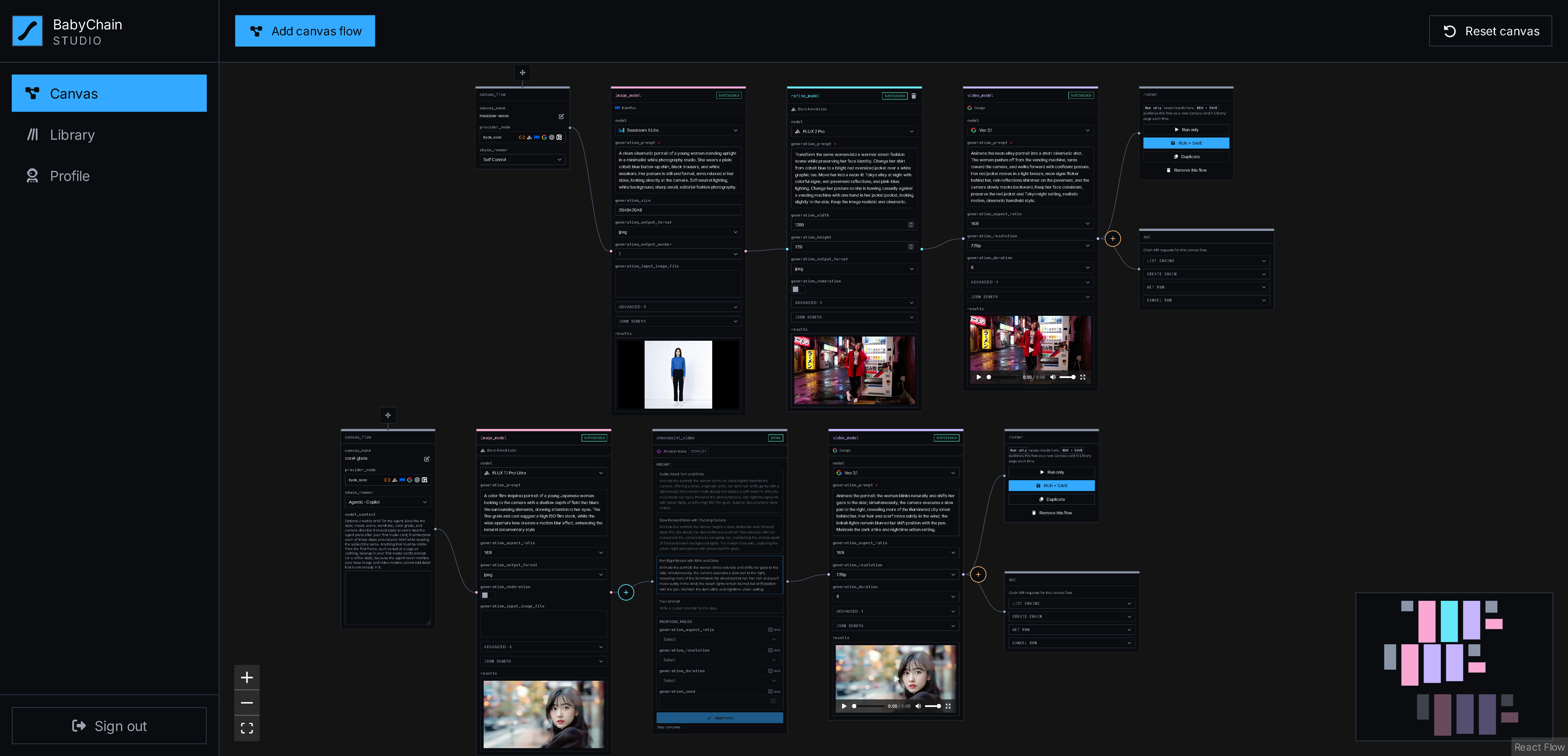
Task: Open the neon alley video in fullscreen
Action: point(1083,377)
